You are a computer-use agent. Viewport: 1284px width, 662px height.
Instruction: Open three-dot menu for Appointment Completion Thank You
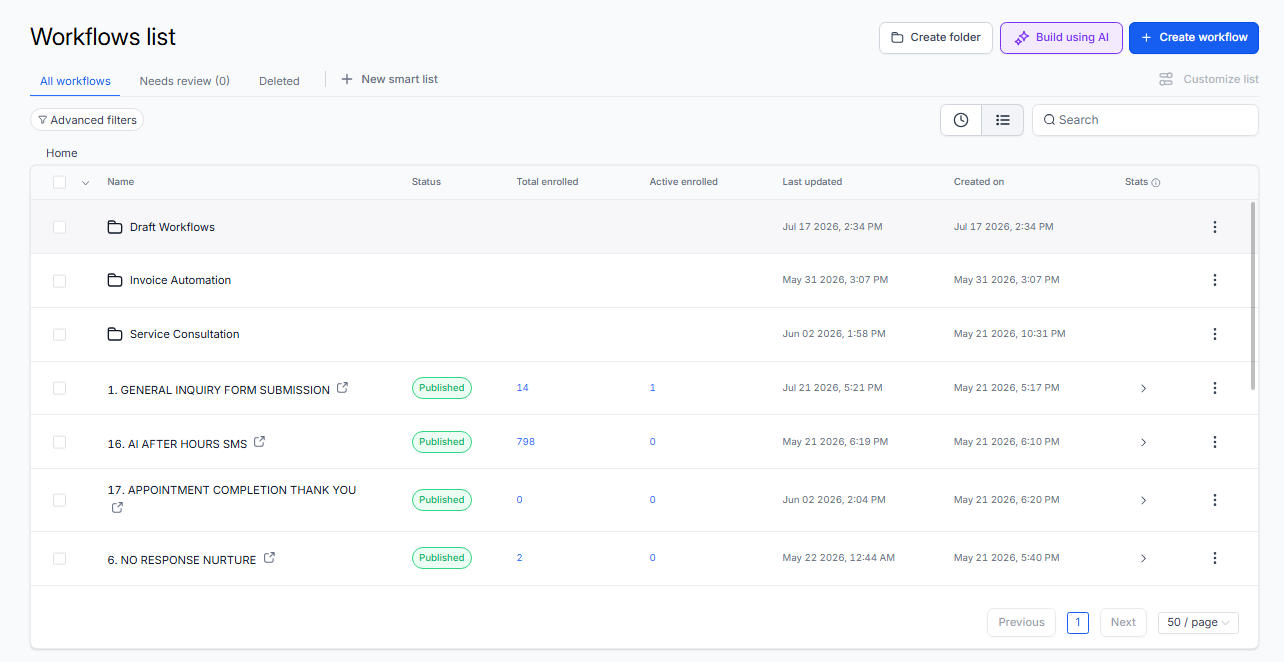click(1215, 500)
